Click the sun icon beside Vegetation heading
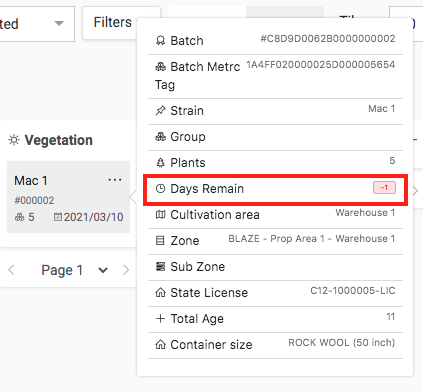Screen dimensions: 423x392 click(x=14, y=140)
